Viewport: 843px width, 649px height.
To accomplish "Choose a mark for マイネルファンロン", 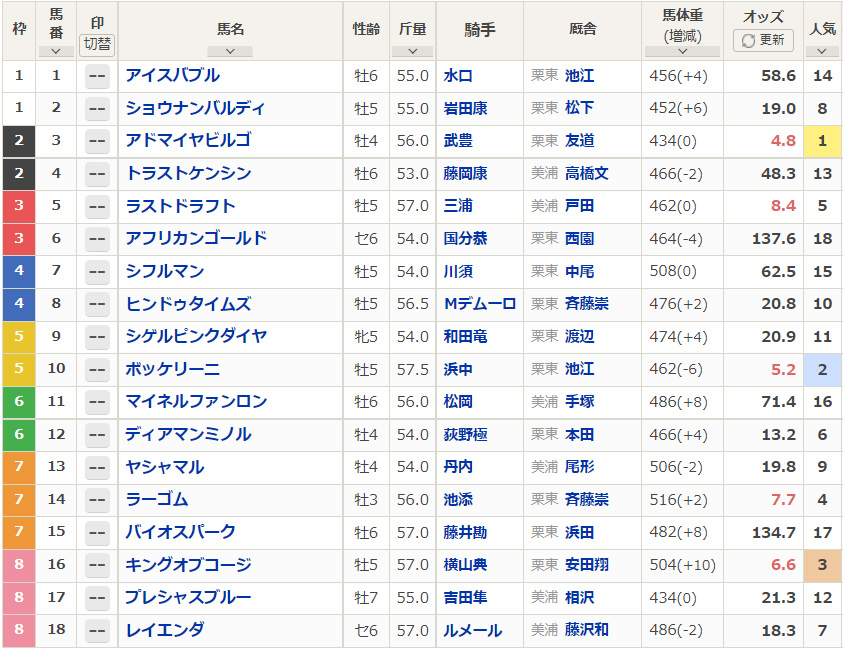I will (97, 402).
